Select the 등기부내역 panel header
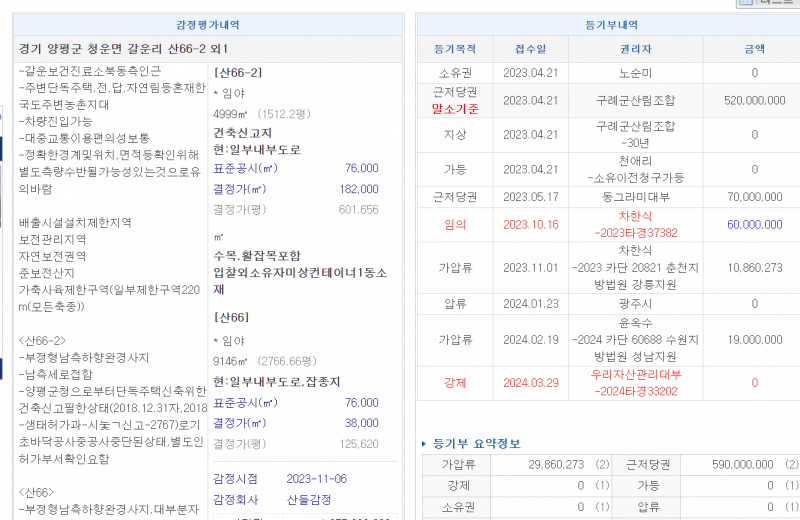Screen dimensions: 800x520 coord(609,24)
